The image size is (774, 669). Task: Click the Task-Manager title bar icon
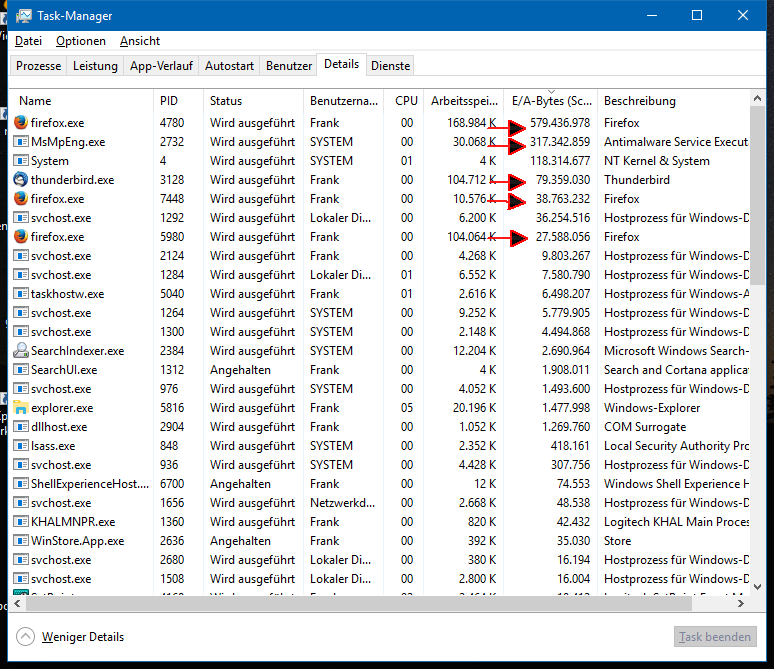click(x=24, y=16)
